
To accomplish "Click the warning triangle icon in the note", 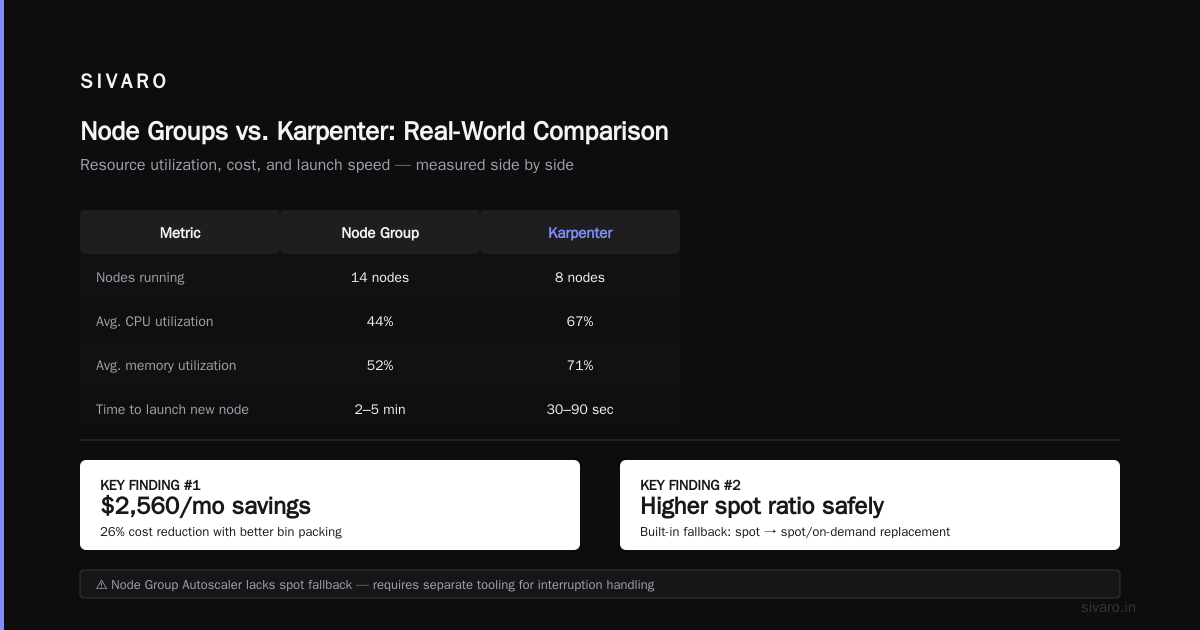I will (102, 584).
